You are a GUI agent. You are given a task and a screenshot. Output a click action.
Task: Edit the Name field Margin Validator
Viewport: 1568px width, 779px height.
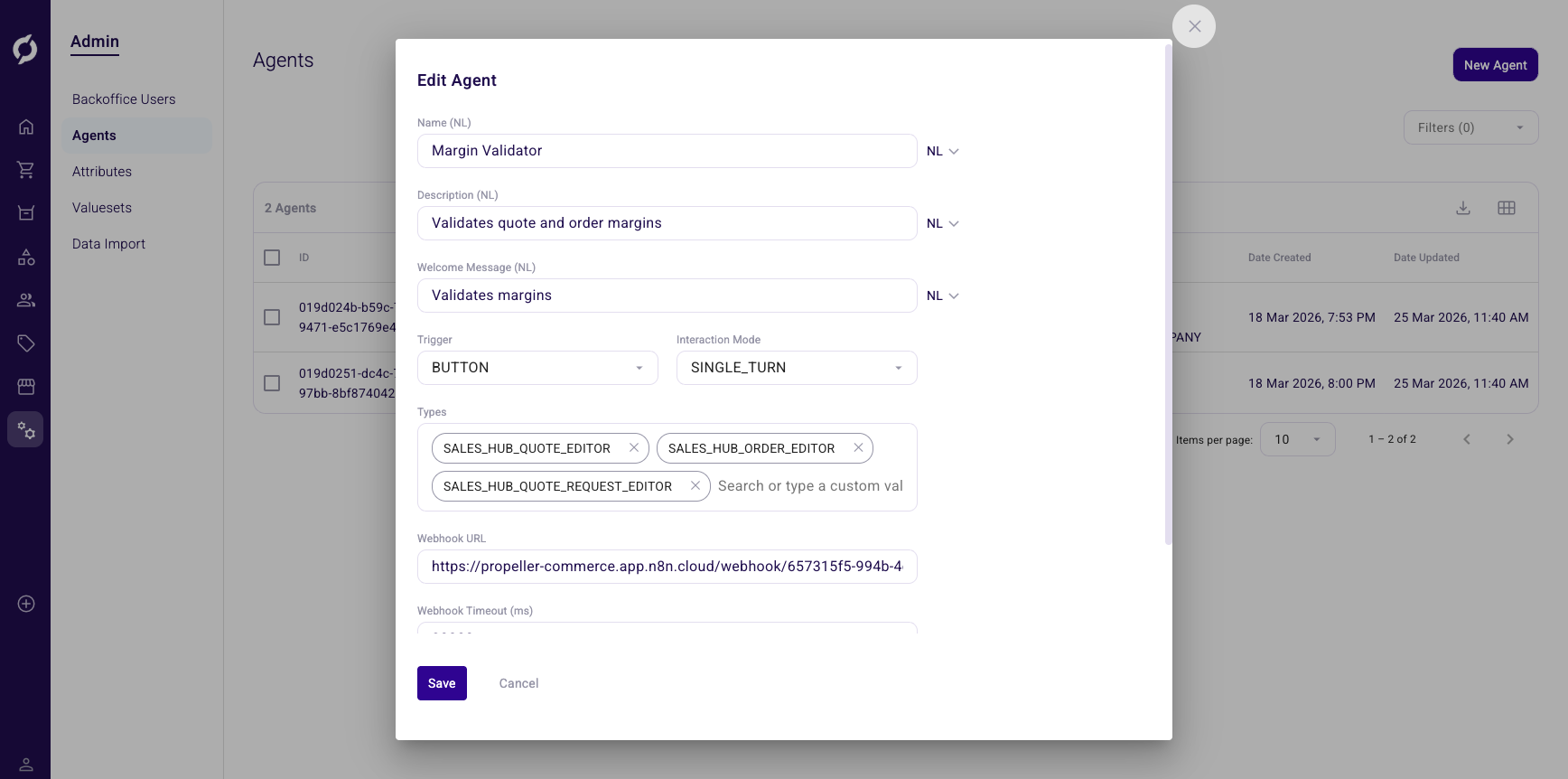667,151
